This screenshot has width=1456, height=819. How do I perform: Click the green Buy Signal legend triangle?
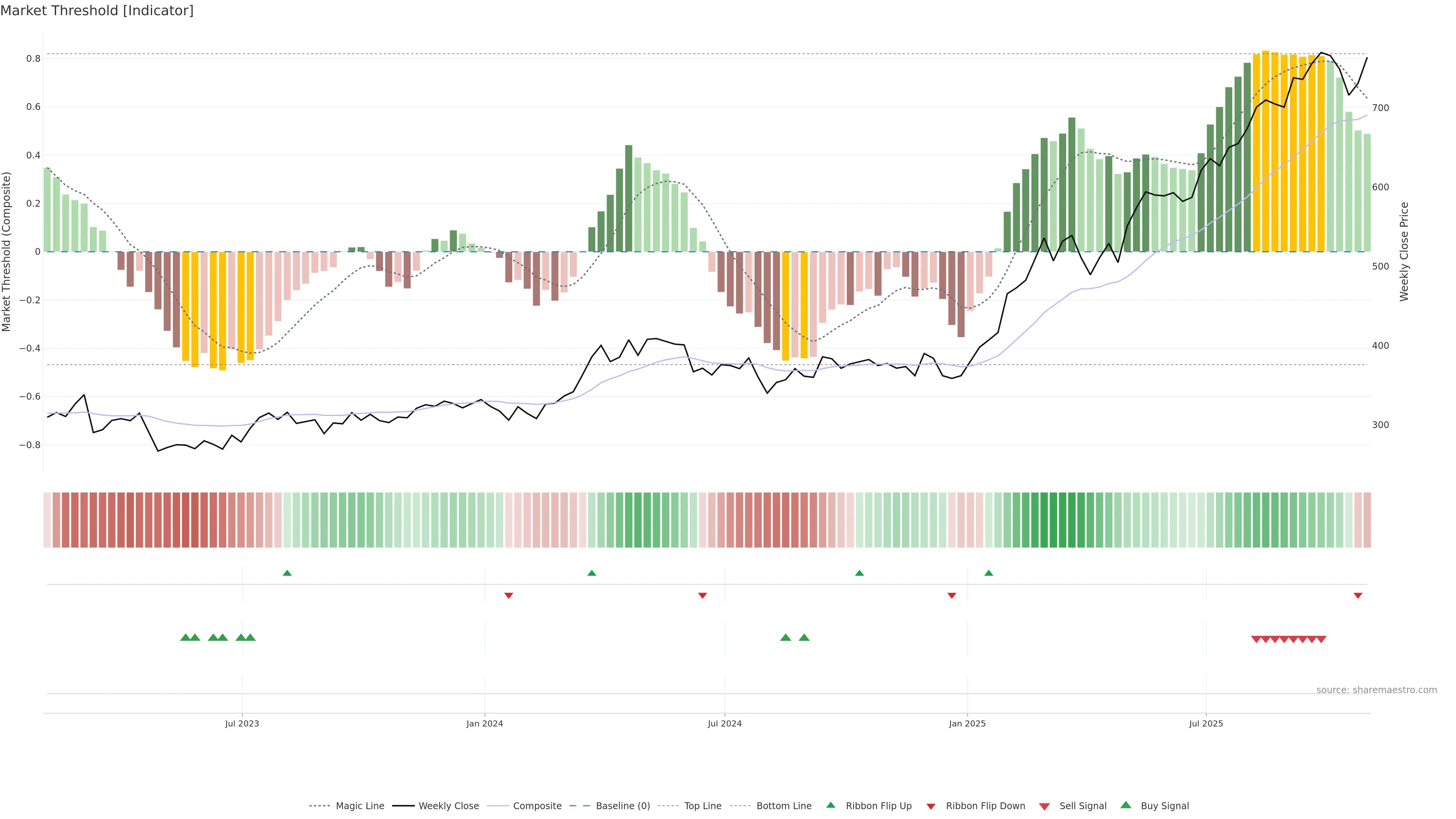1126,805
